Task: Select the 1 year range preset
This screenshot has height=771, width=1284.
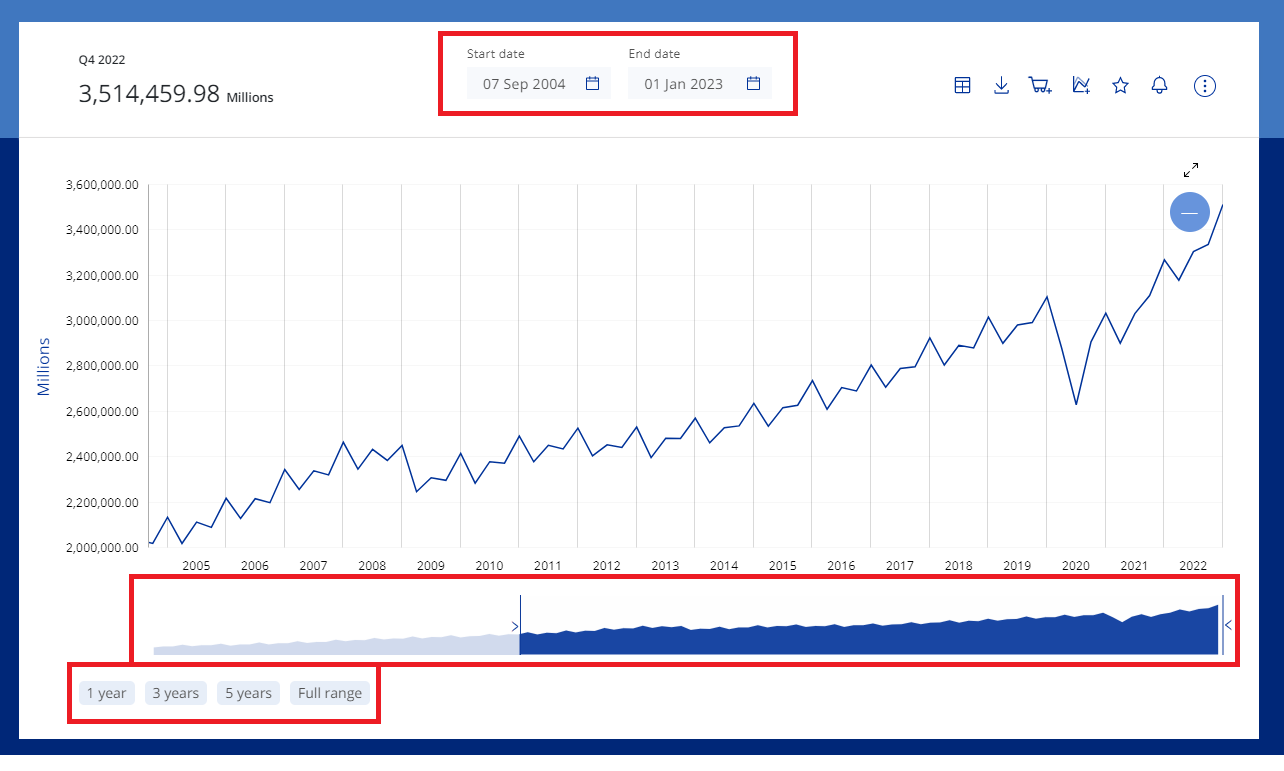Action: 106,693
